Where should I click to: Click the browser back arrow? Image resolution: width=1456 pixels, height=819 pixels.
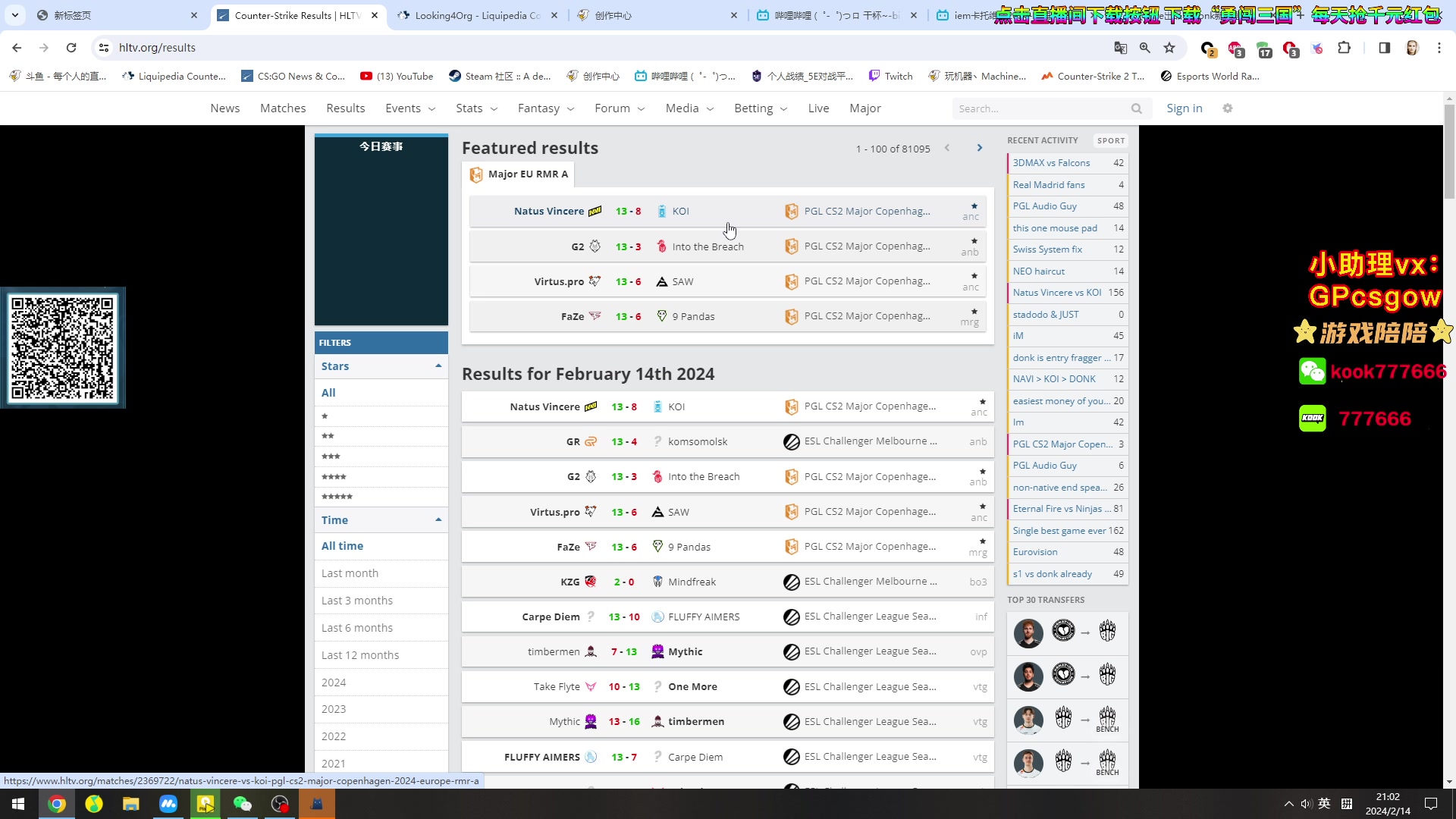[17, 48]
